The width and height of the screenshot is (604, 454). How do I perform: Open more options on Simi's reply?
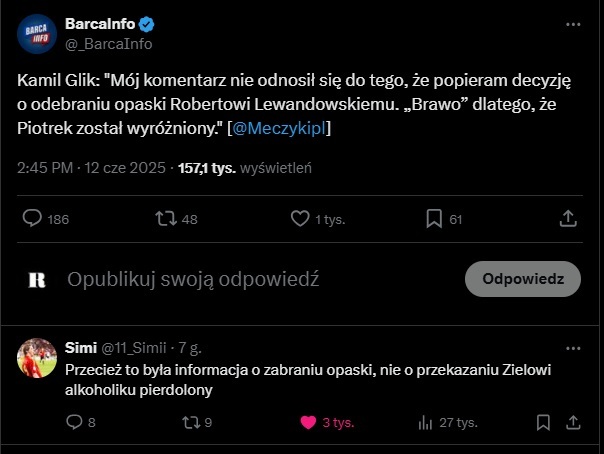[x=571, y=347]
